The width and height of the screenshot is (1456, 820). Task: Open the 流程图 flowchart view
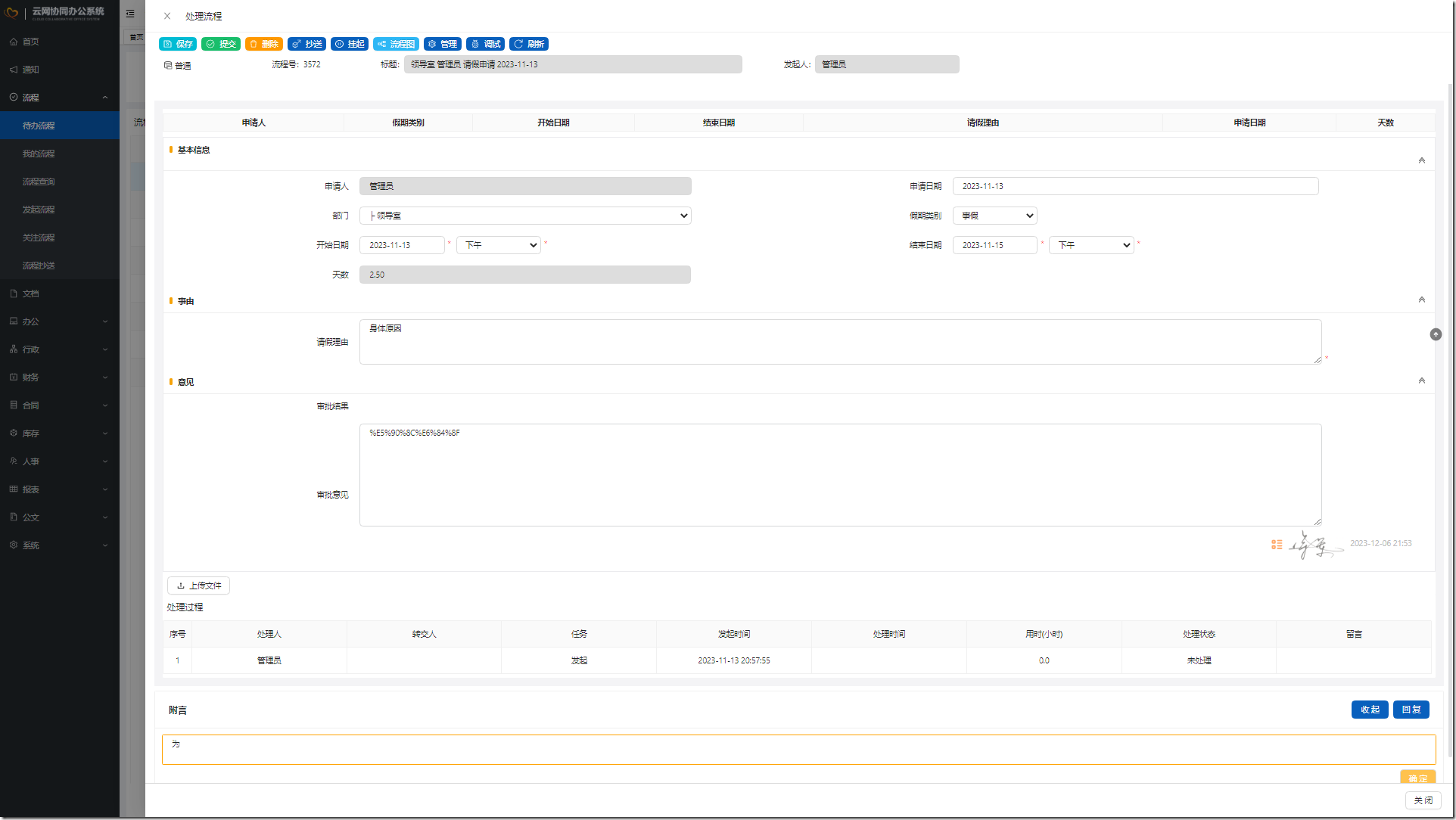[x=396, y=44]
